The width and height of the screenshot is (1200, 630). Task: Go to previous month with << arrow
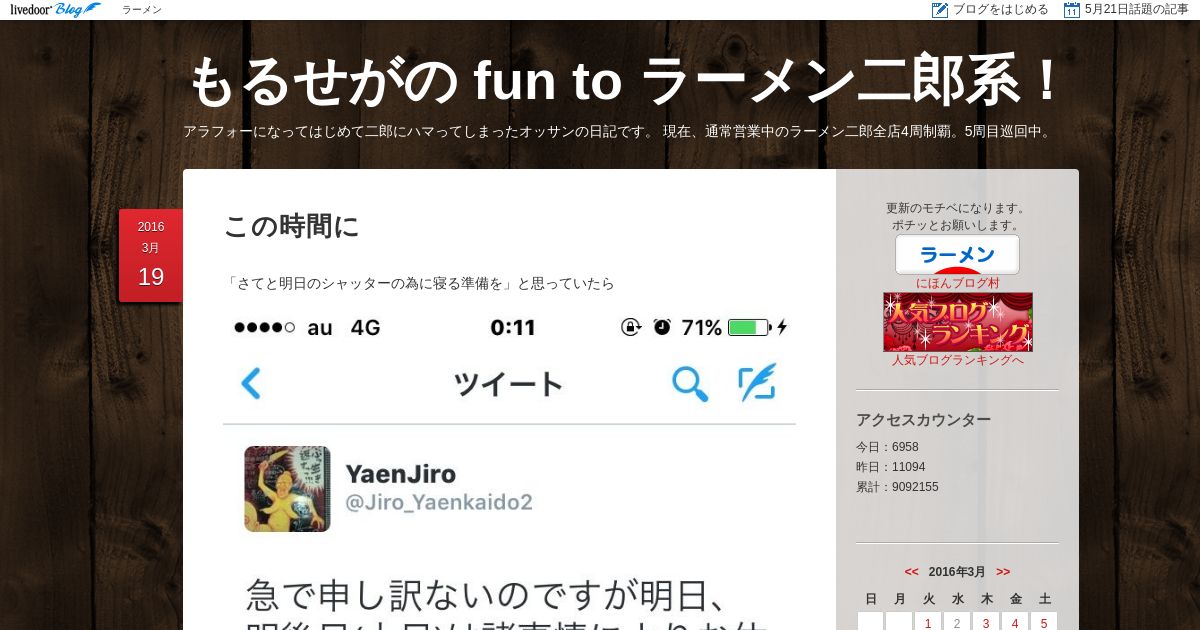coord(911,572)
